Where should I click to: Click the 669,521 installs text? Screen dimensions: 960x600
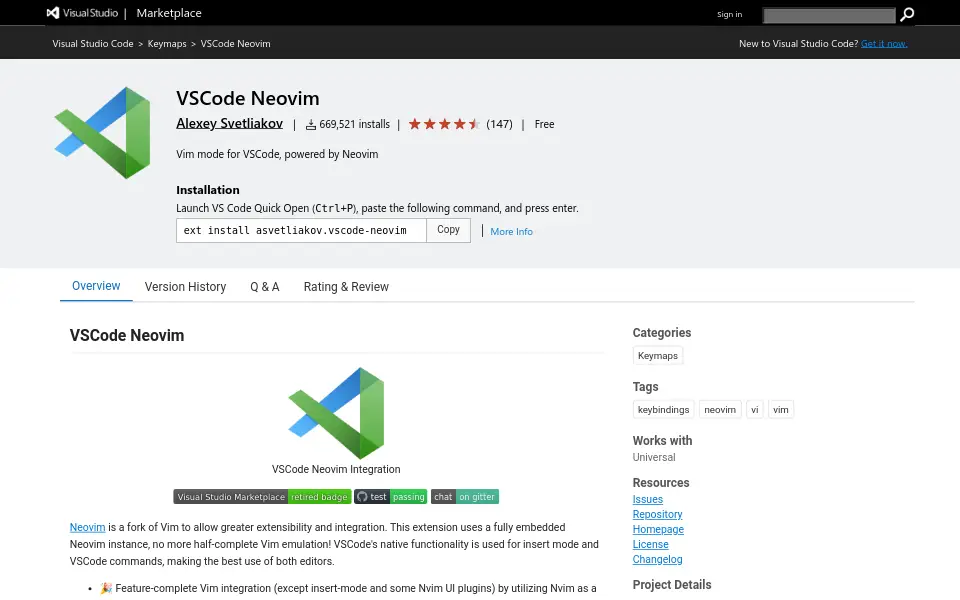click(x=354, y=124)
